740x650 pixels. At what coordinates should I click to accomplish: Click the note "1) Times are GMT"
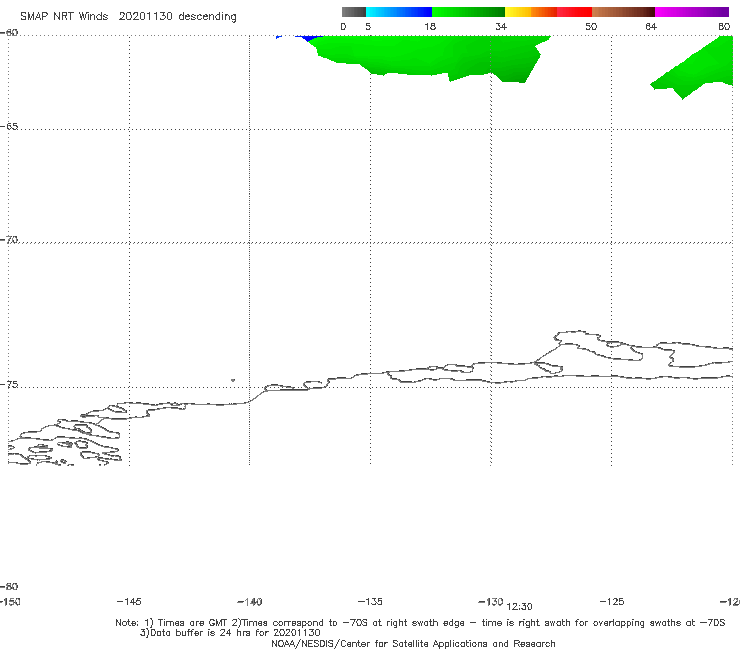[x=187, y=623]
